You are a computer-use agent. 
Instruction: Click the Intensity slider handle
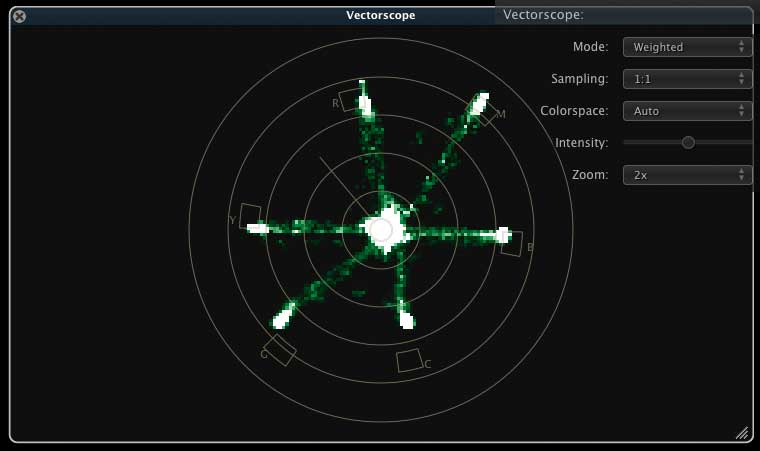[688, 143]
